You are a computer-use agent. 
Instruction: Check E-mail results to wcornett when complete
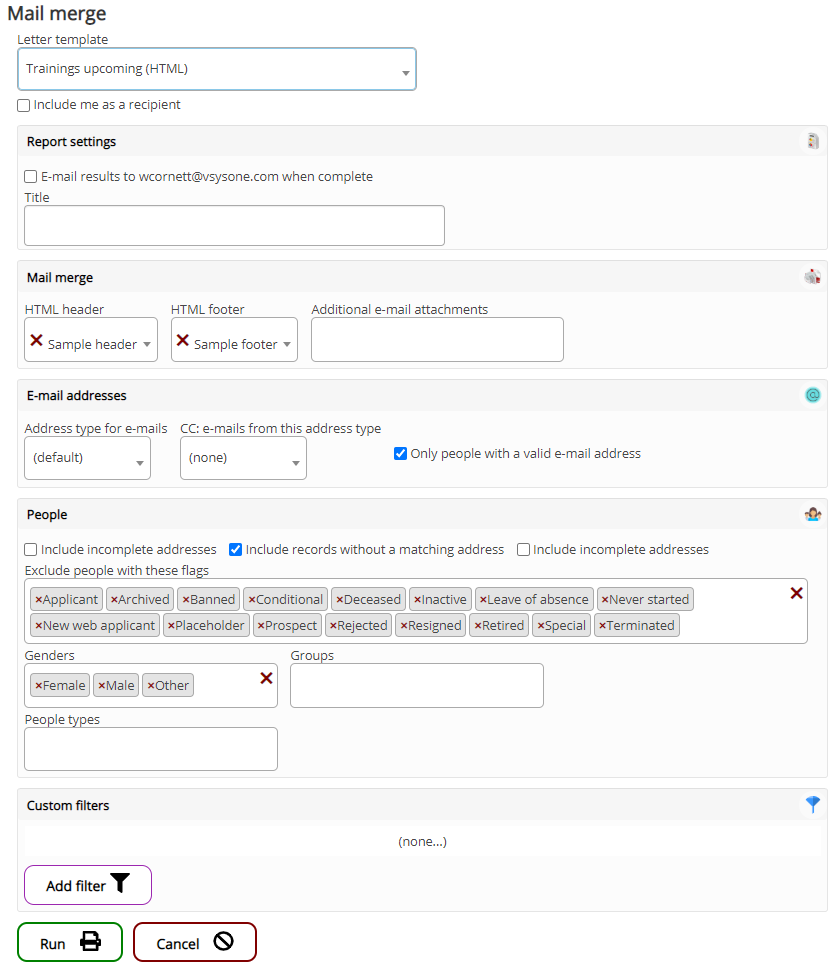(x=31, y=177)
